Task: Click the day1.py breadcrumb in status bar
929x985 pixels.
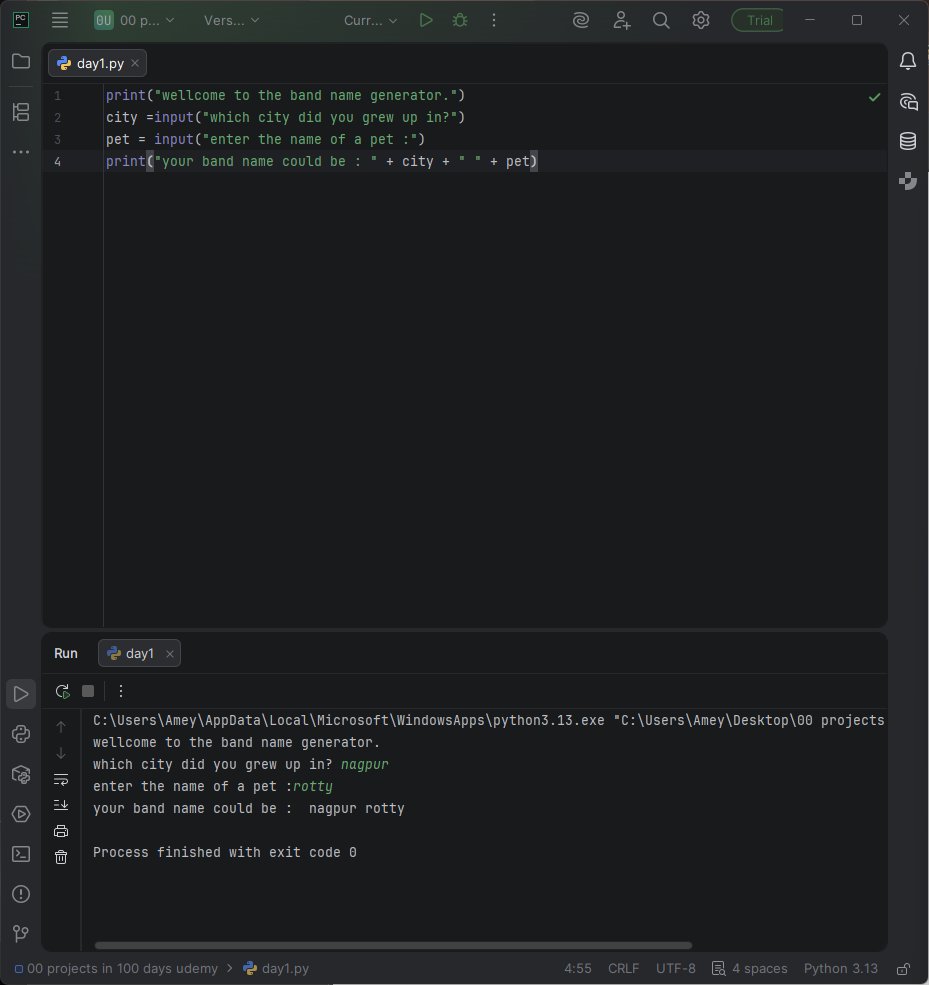Action: [276, 969]
